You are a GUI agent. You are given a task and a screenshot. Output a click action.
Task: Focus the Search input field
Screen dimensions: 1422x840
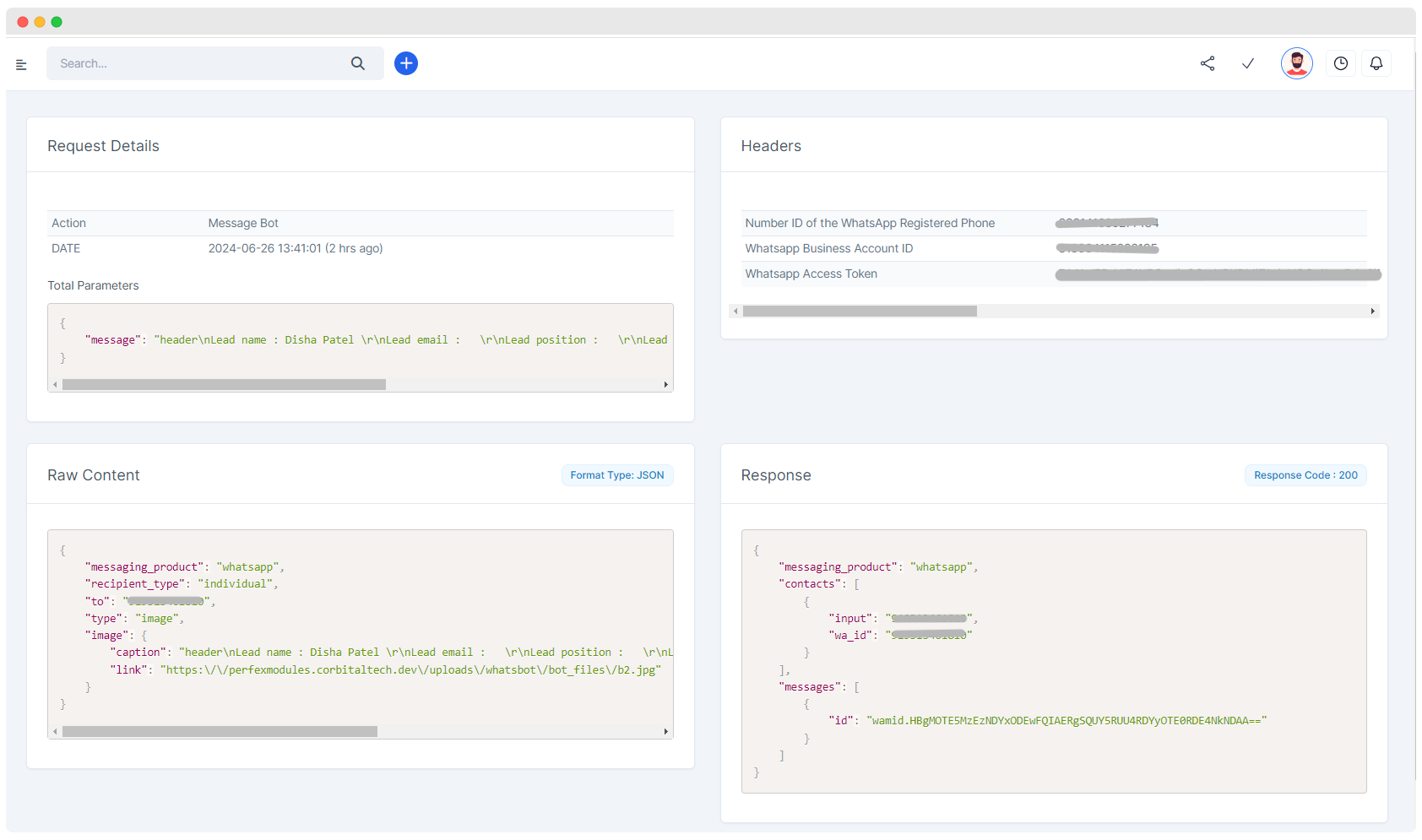(x=198, y=63)
